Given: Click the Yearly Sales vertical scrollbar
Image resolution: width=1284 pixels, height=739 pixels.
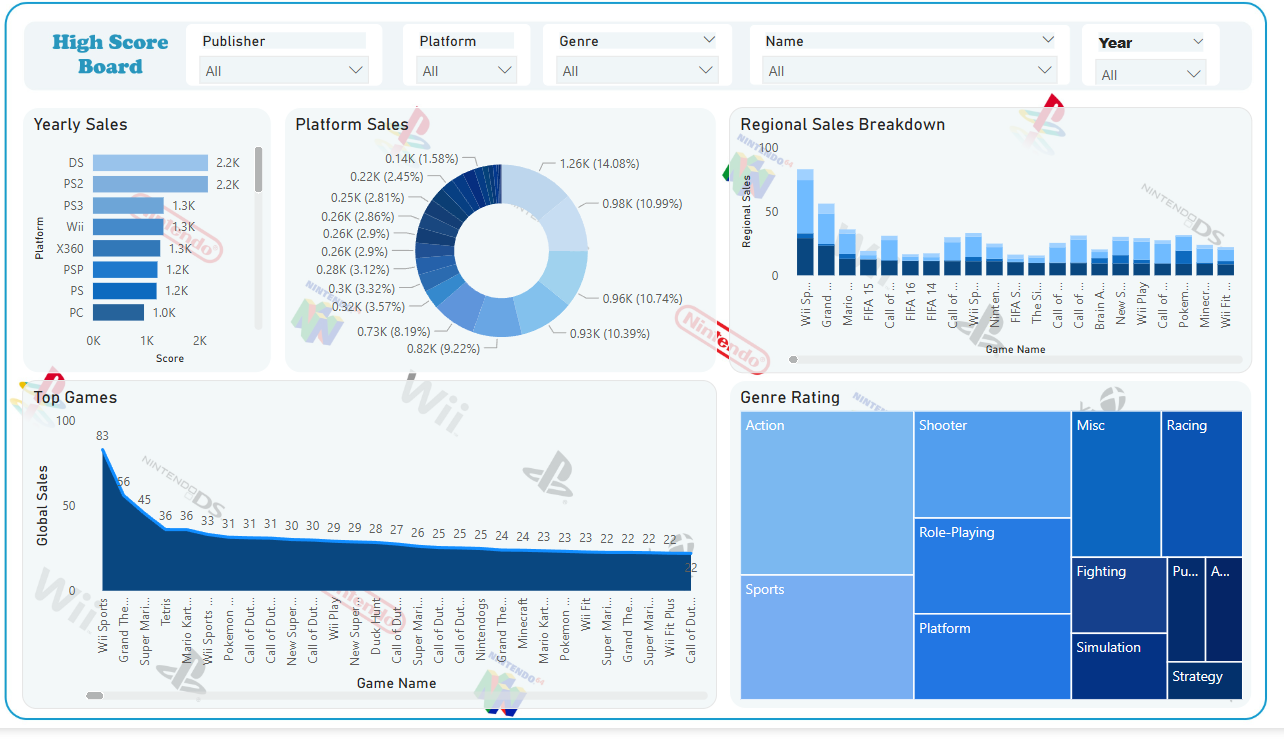Looking at the screenshot, I should pyautogui.click(x=259, y=169).
